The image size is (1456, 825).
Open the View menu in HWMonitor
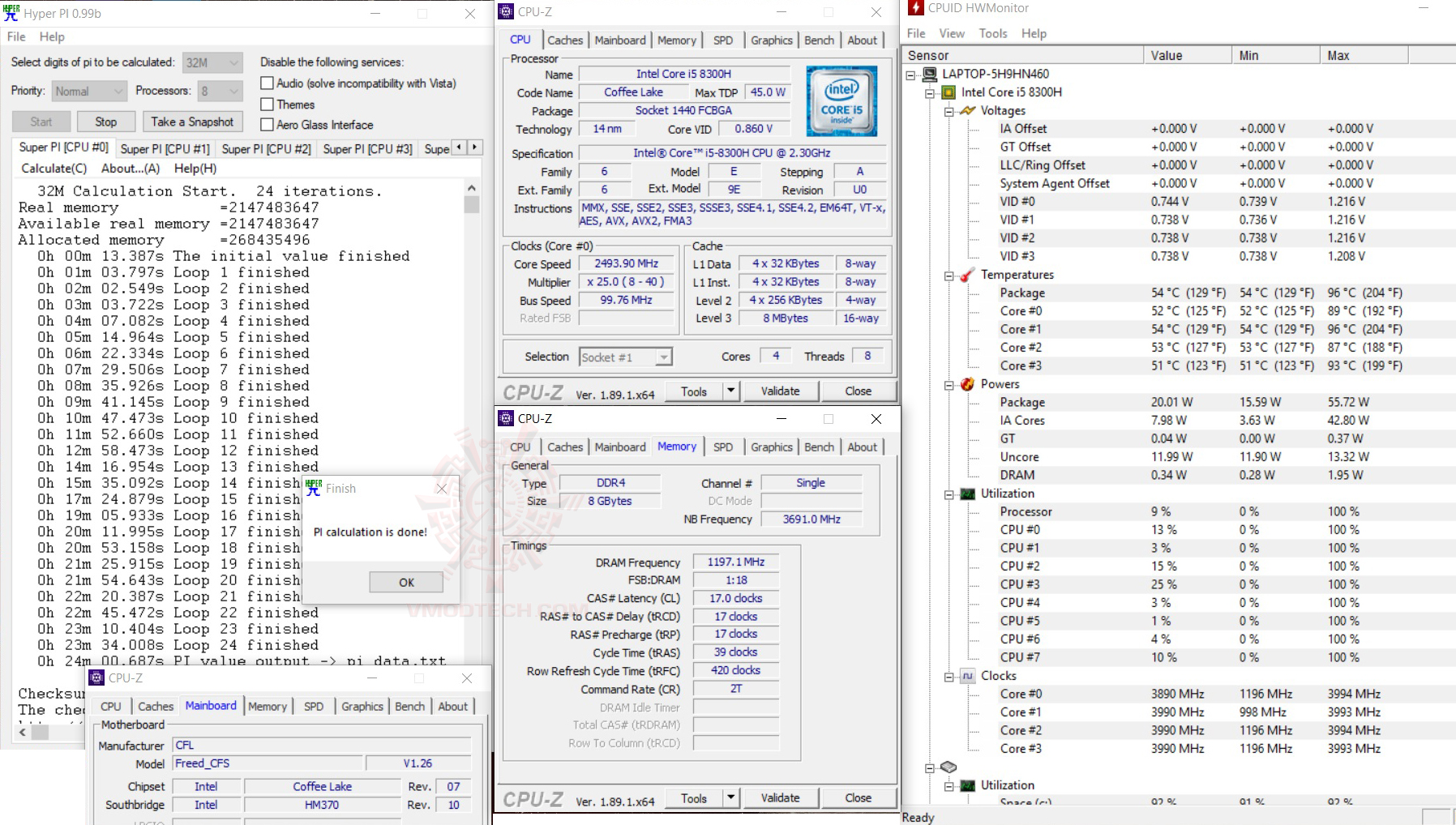[952, 33]
